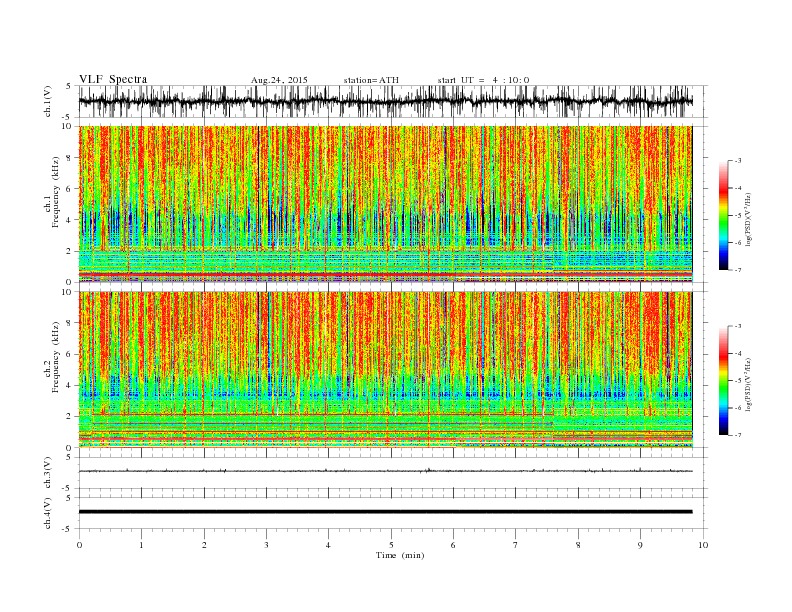Click the "6" kHz tick of the ch.1 spectrogram
This screenshot has height=612, width=792.
tap(70, 189)
